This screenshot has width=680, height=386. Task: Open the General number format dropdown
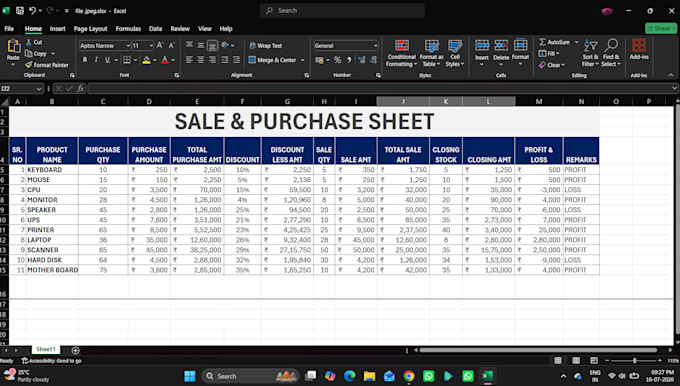coord(375,46)
